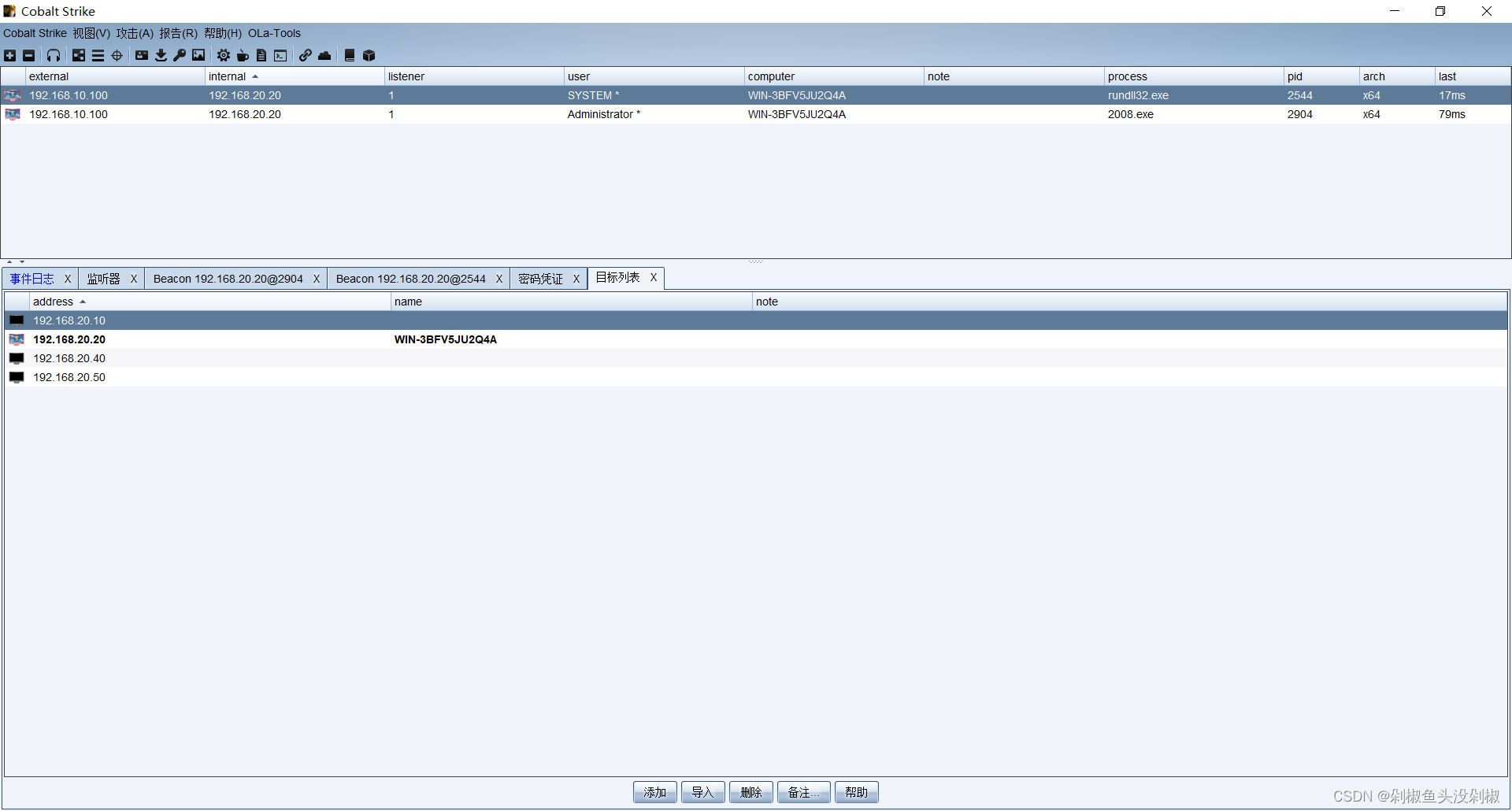Switch to session table view icon
Viewport: 1512px width, 811px height.
coord(98,55)
